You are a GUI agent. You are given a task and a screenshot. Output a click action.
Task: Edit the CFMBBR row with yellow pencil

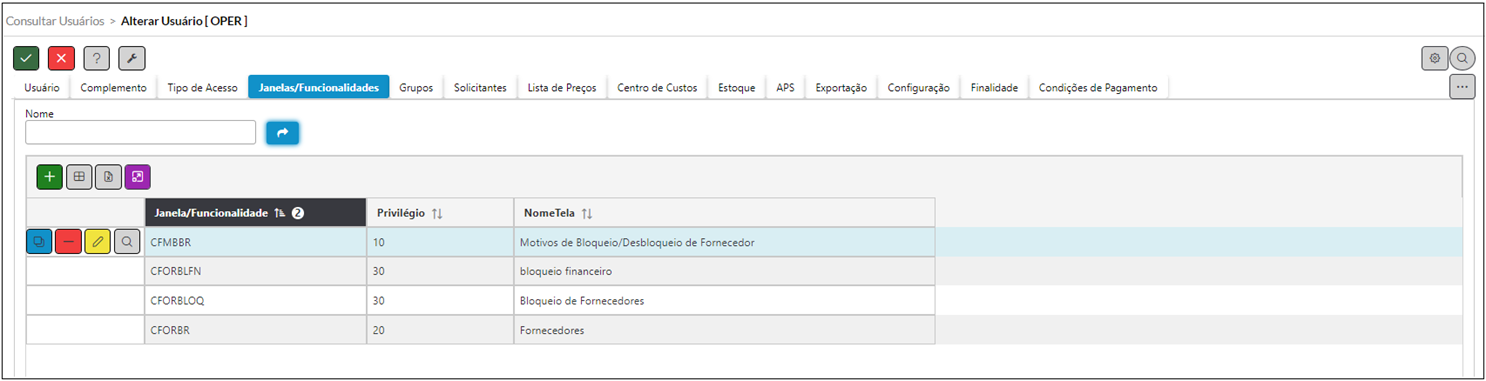pos(97,241)
